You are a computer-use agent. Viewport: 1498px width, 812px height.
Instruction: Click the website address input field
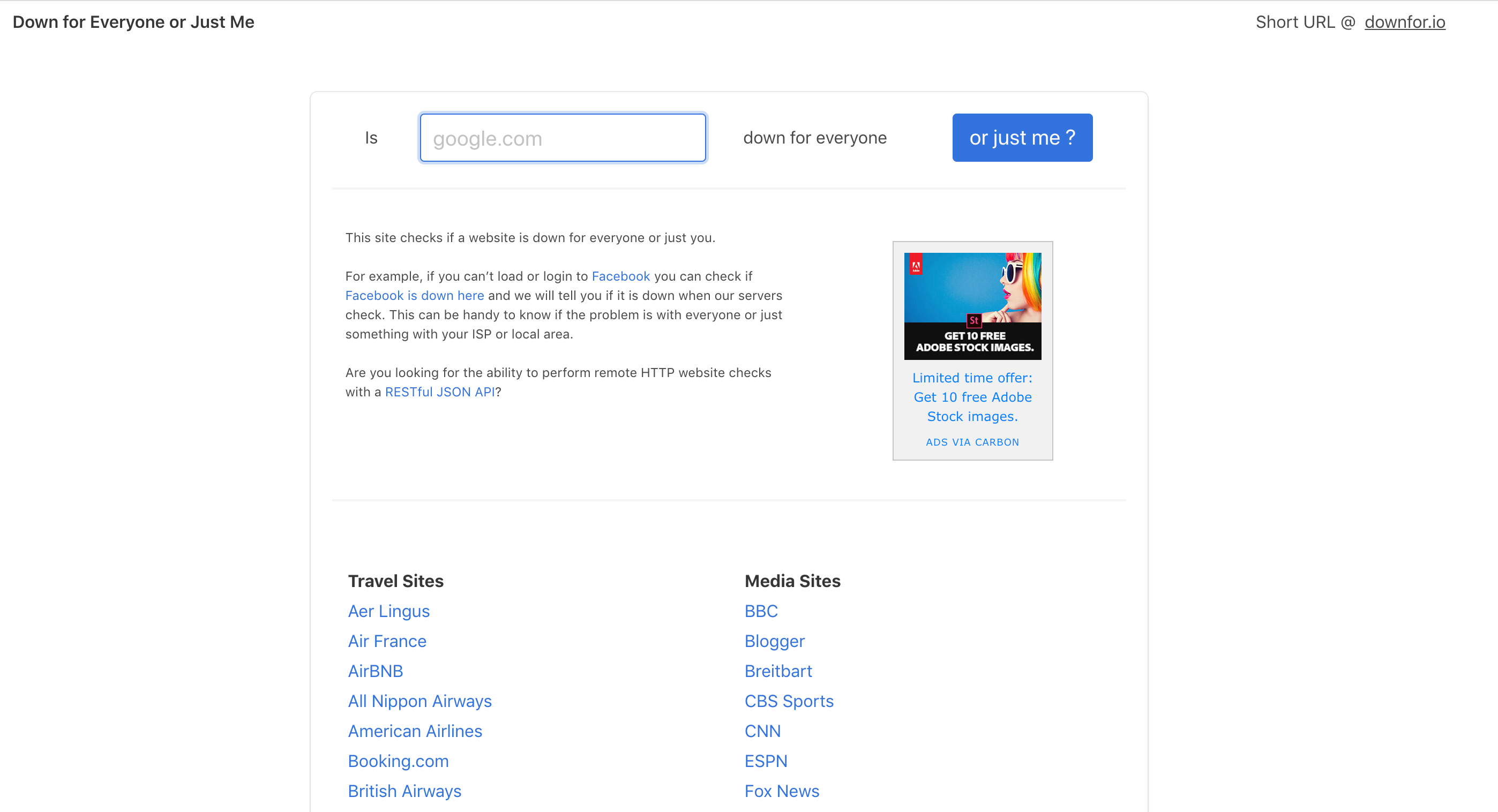tap(563, 138)
